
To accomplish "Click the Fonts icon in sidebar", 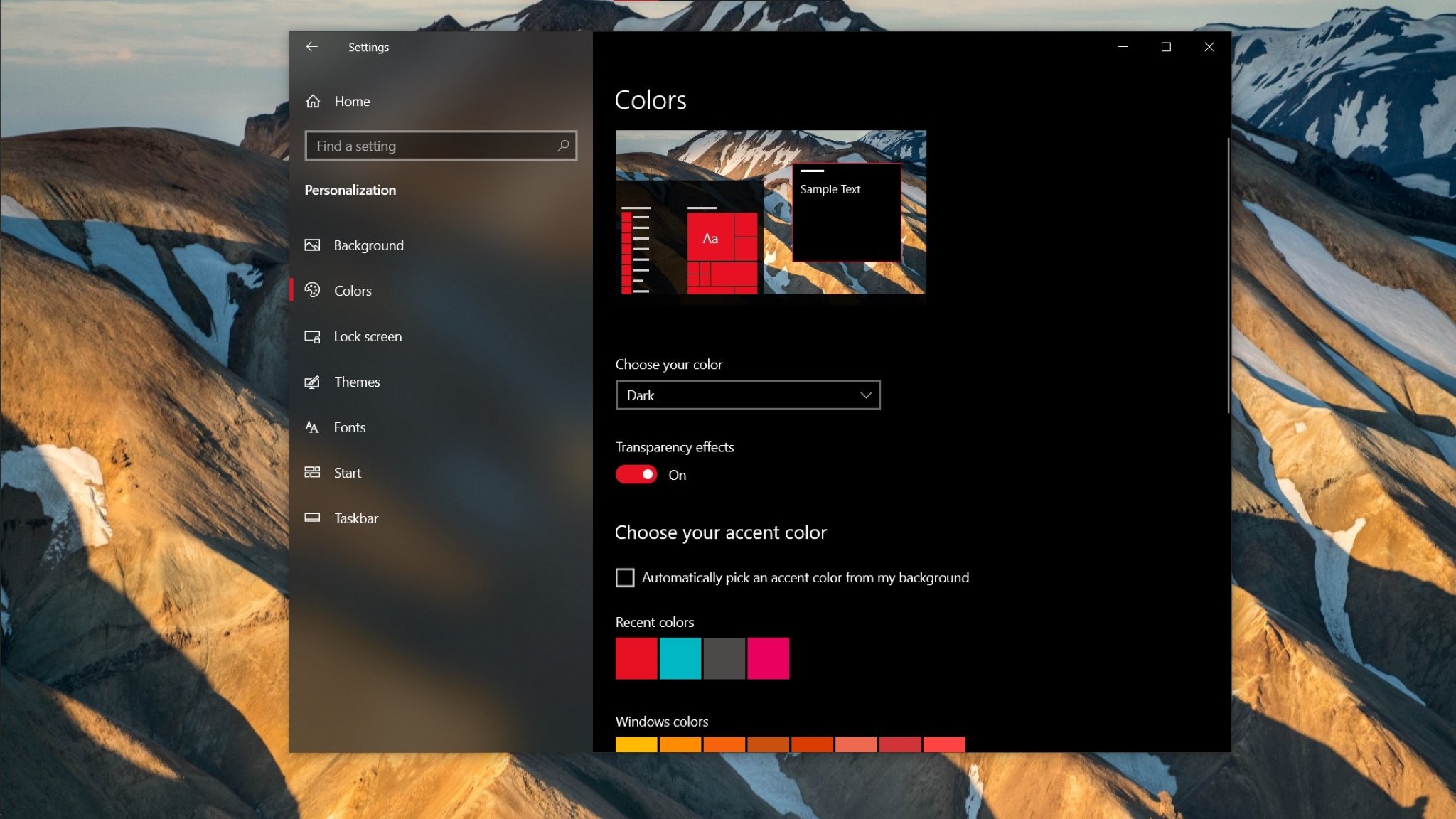I will (x=312, y=427).
